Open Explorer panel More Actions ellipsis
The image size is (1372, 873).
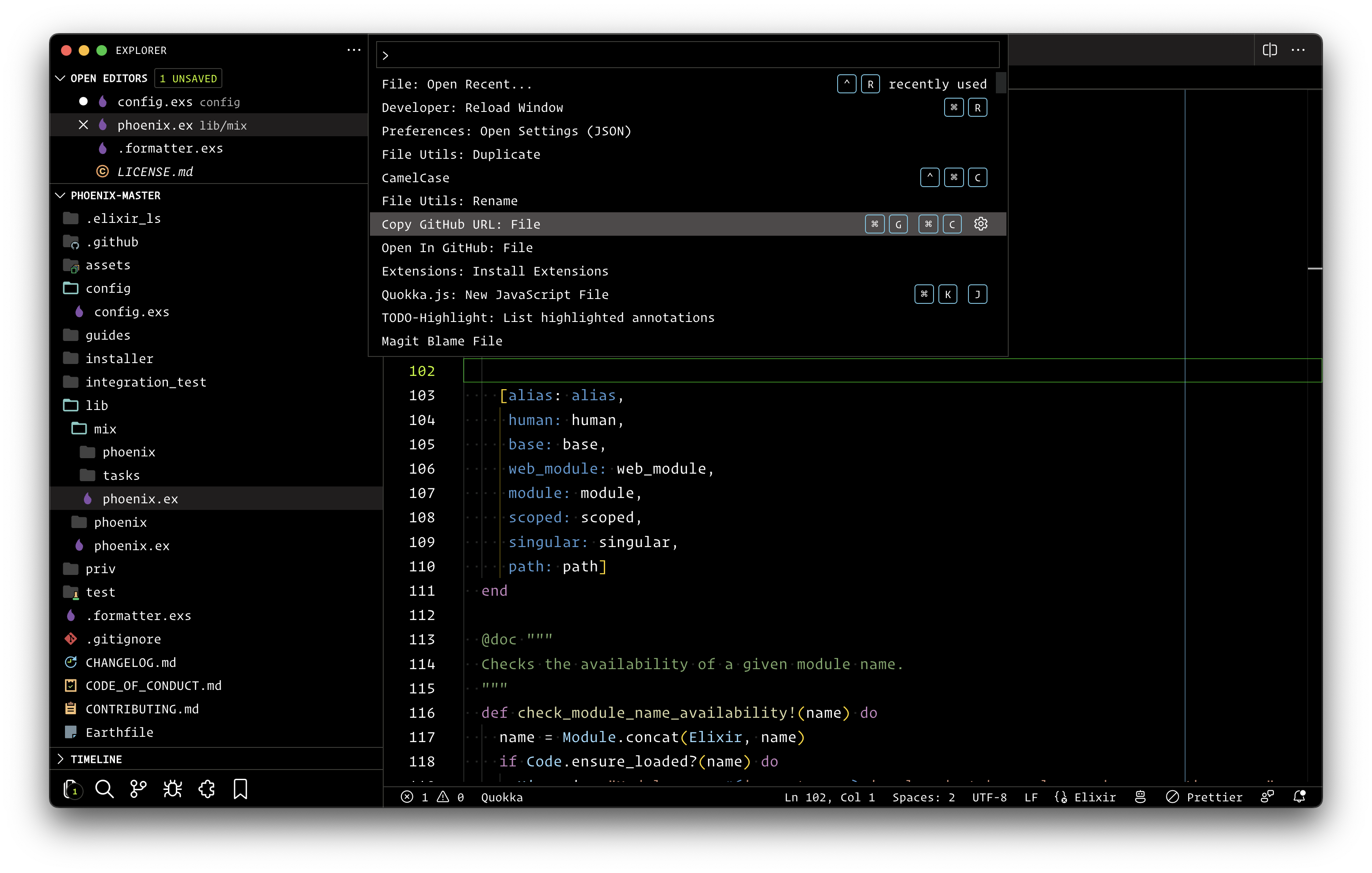[x=354, y=50]
